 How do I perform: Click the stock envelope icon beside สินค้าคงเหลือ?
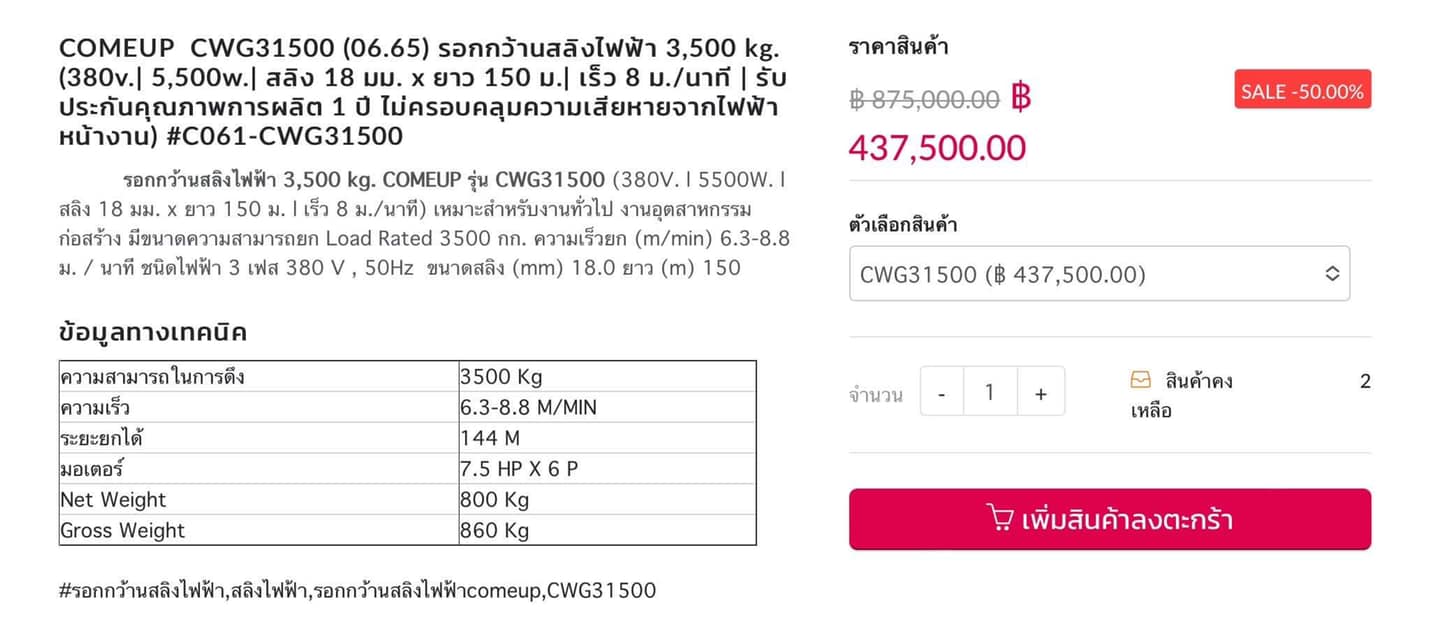click(x=1140, y=380)
